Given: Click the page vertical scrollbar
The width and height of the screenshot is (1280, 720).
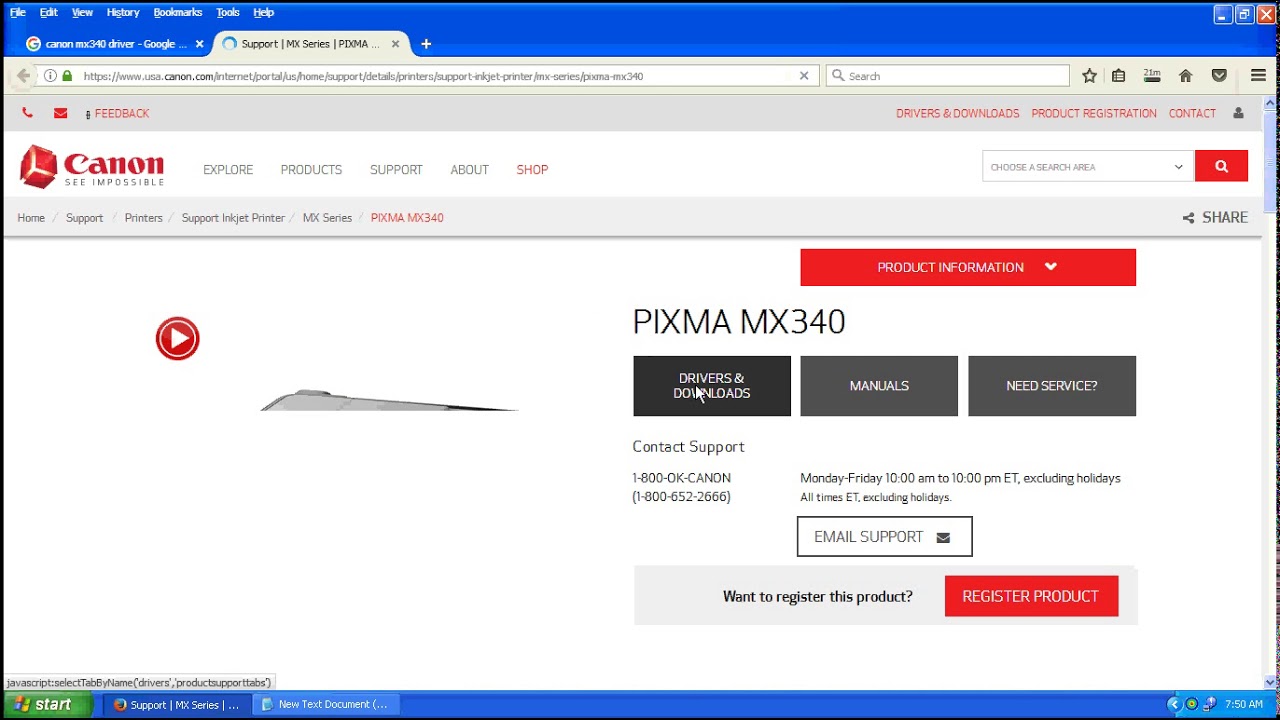Looking at the screenshot, I should pos(1271,390).
